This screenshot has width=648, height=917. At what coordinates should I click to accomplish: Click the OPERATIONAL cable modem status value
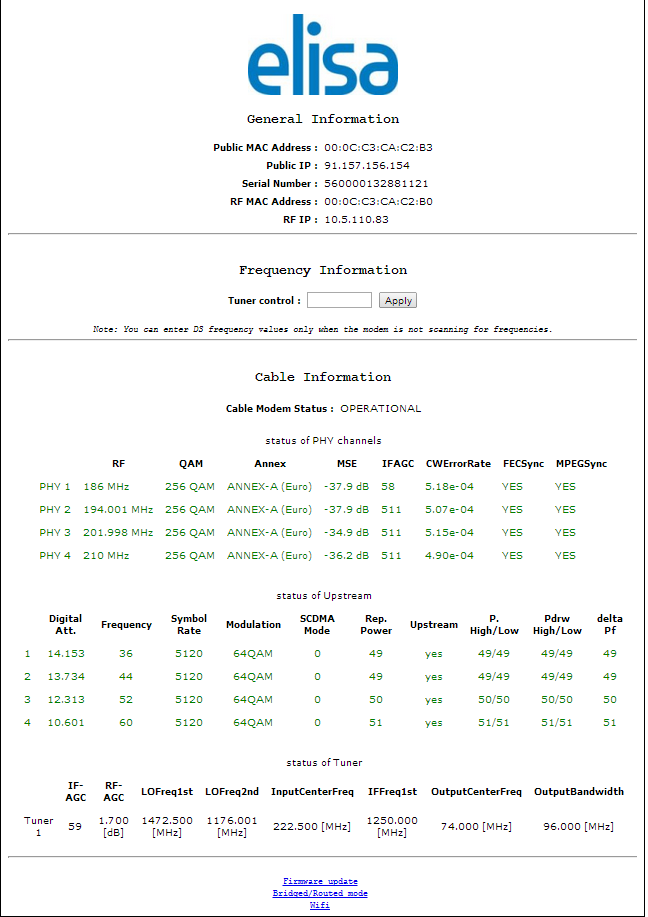tap(381, 408)
